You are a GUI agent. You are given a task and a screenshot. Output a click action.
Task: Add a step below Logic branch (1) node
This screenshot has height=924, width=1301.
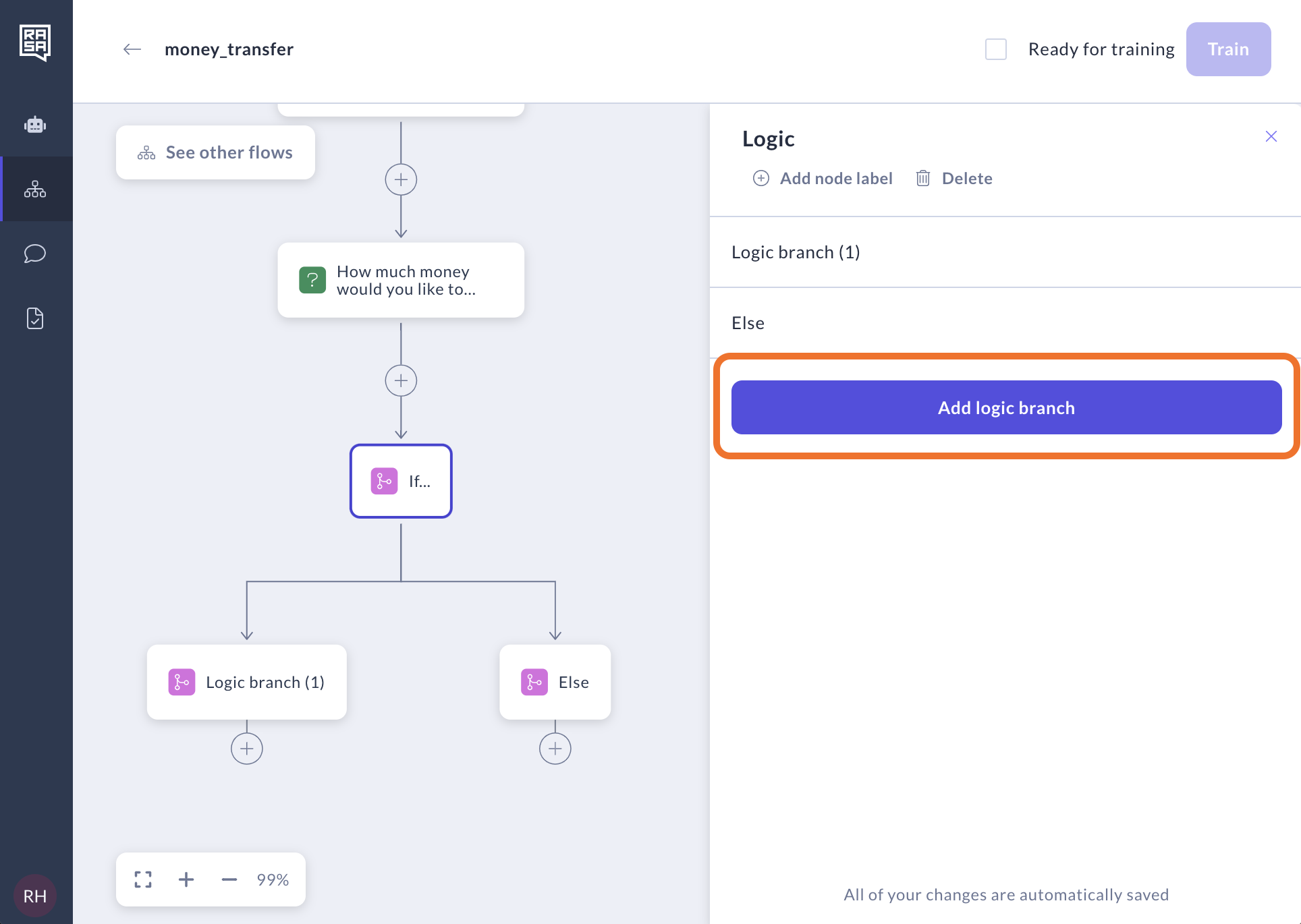(x=247, y=749)
